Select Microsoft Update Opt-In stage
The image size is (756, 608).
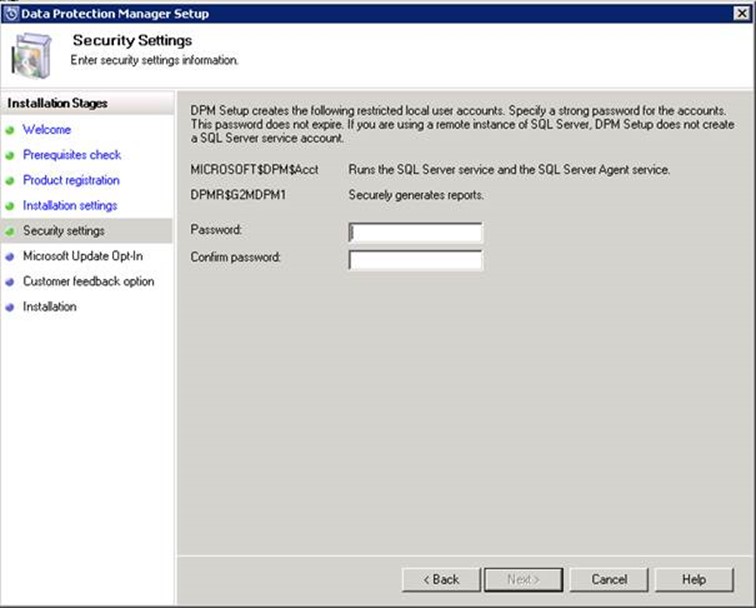[83, 256]
